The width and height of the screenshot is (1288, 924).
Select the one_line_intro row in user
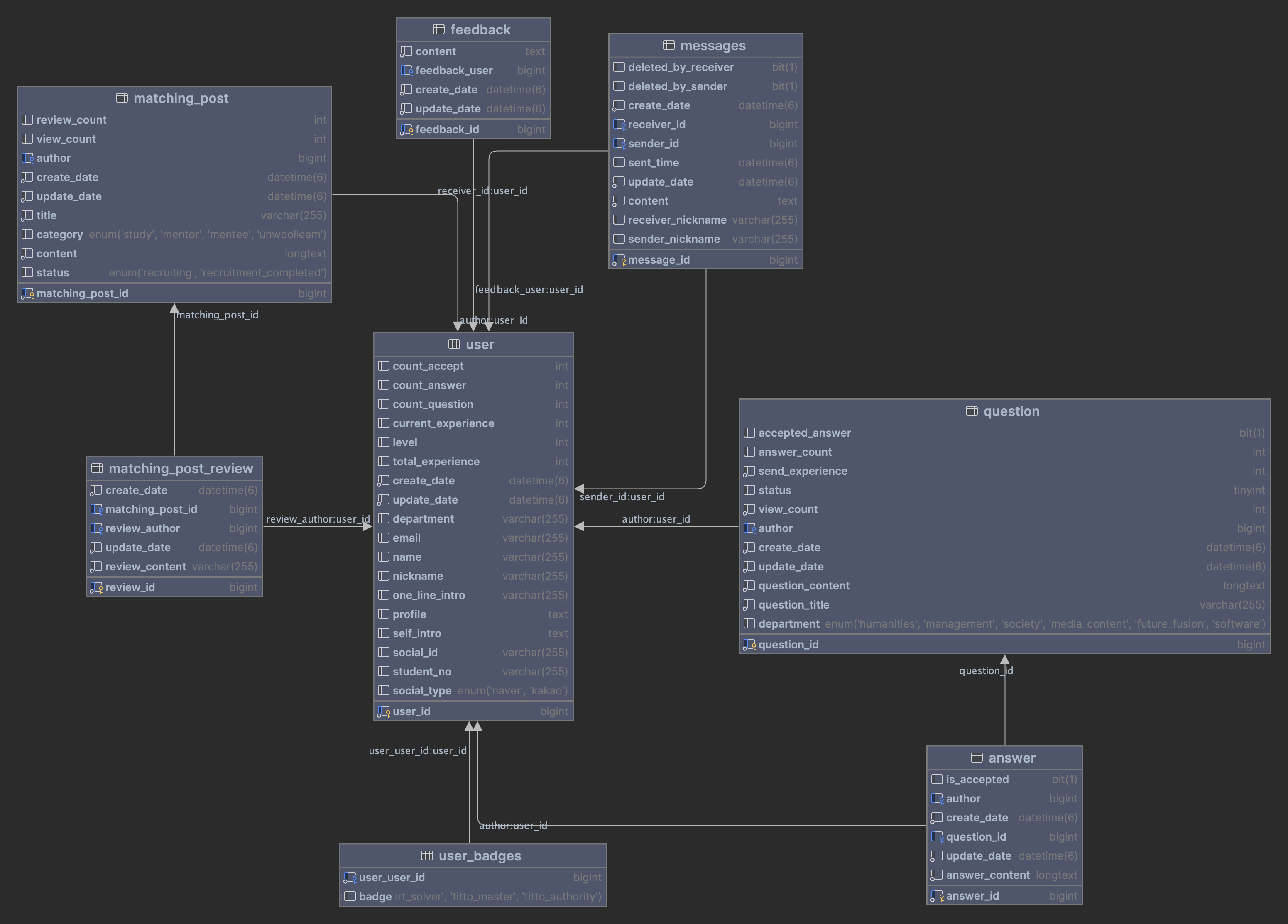point(473,595)
